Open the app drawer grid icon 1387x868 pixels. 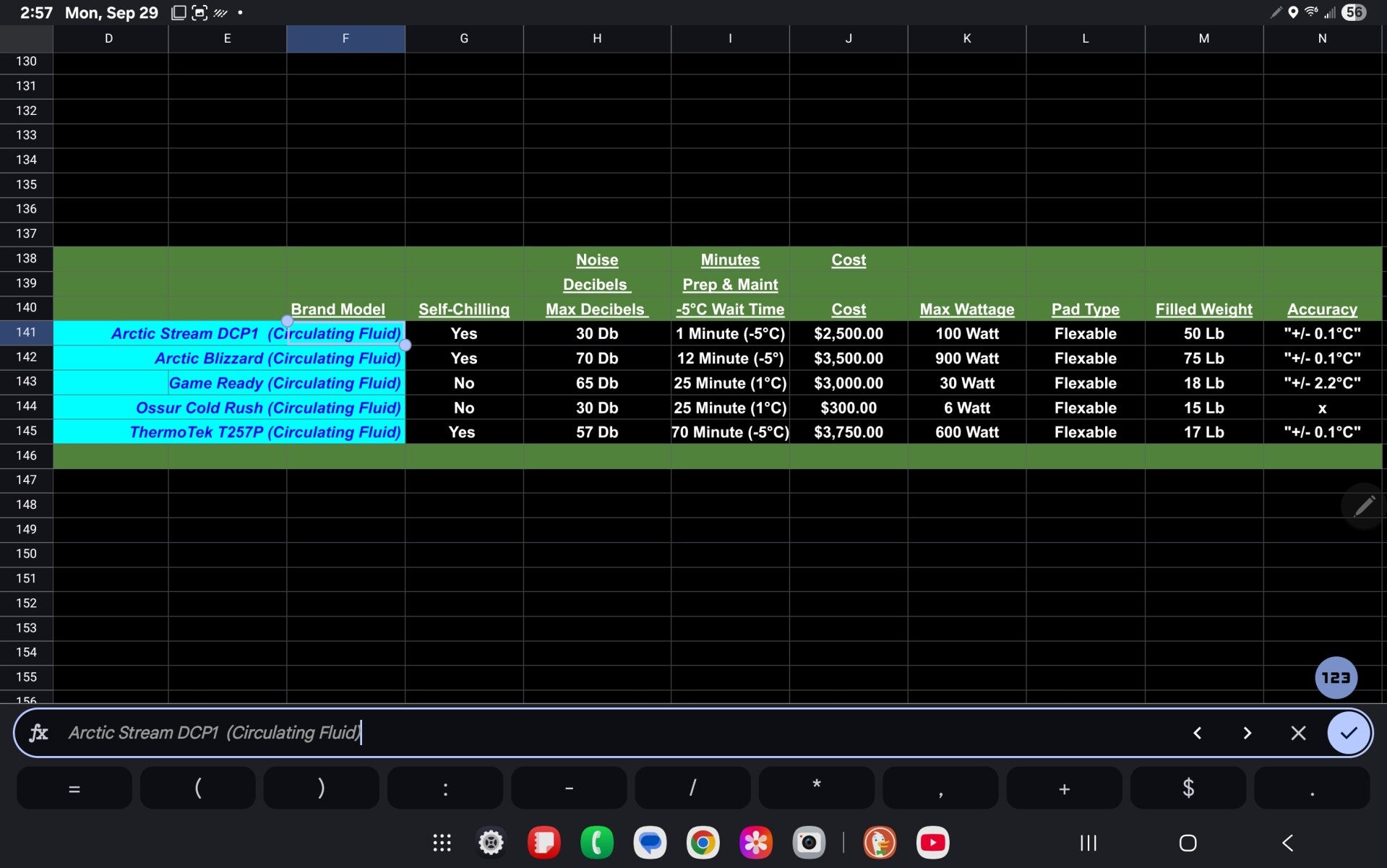442,843
